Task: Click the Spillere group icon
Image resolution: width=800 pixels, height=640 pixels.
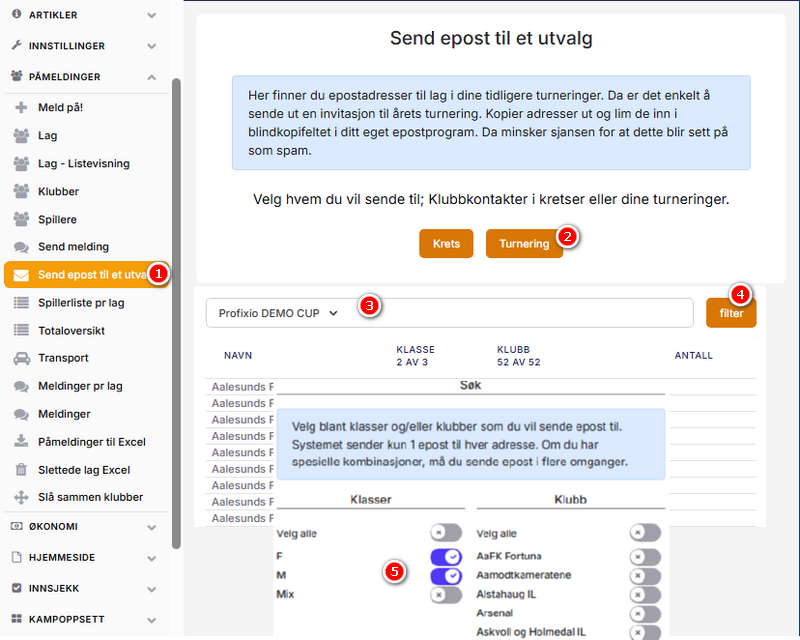Action: [x=21, y=219]
